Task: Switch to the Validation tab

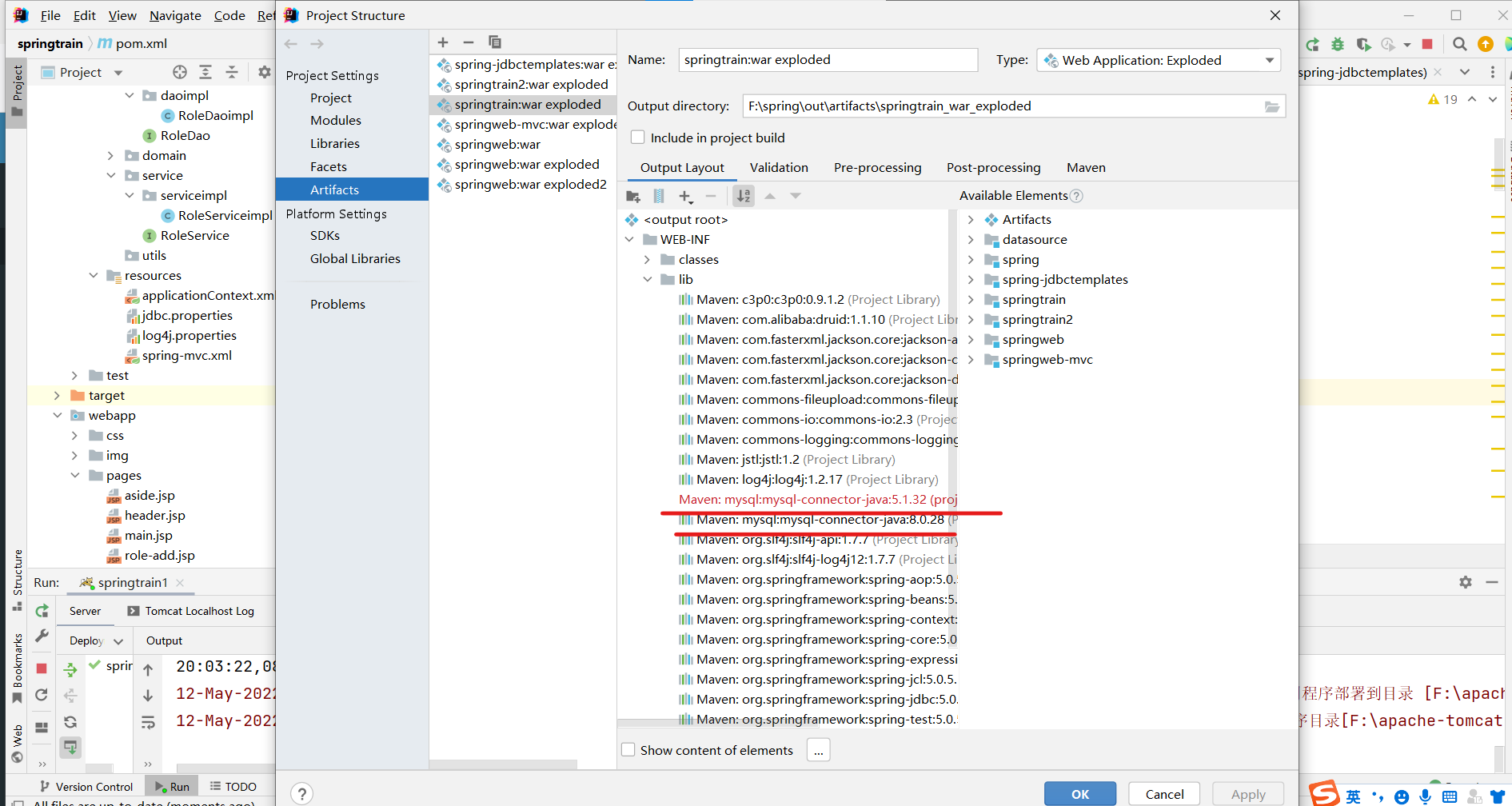Action: [x=779, y=168]
